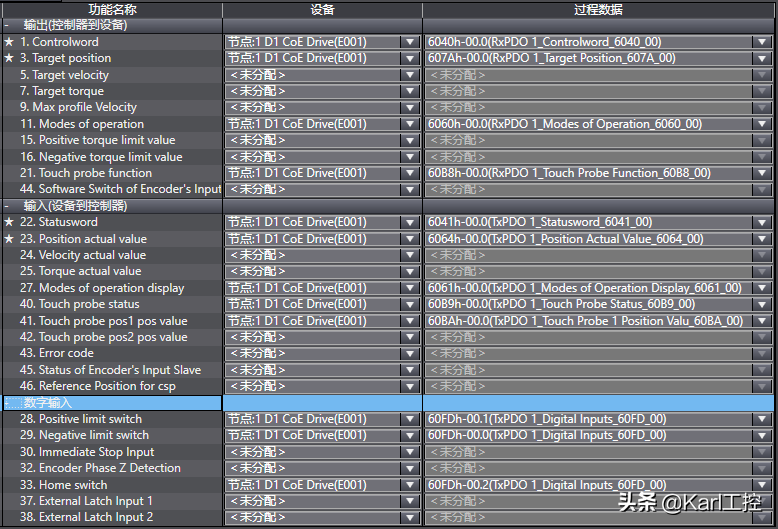This screenshot has height=529, width=778.
Task: Open process data dropdown for 1. Controlword
Action: coord(763,42)
